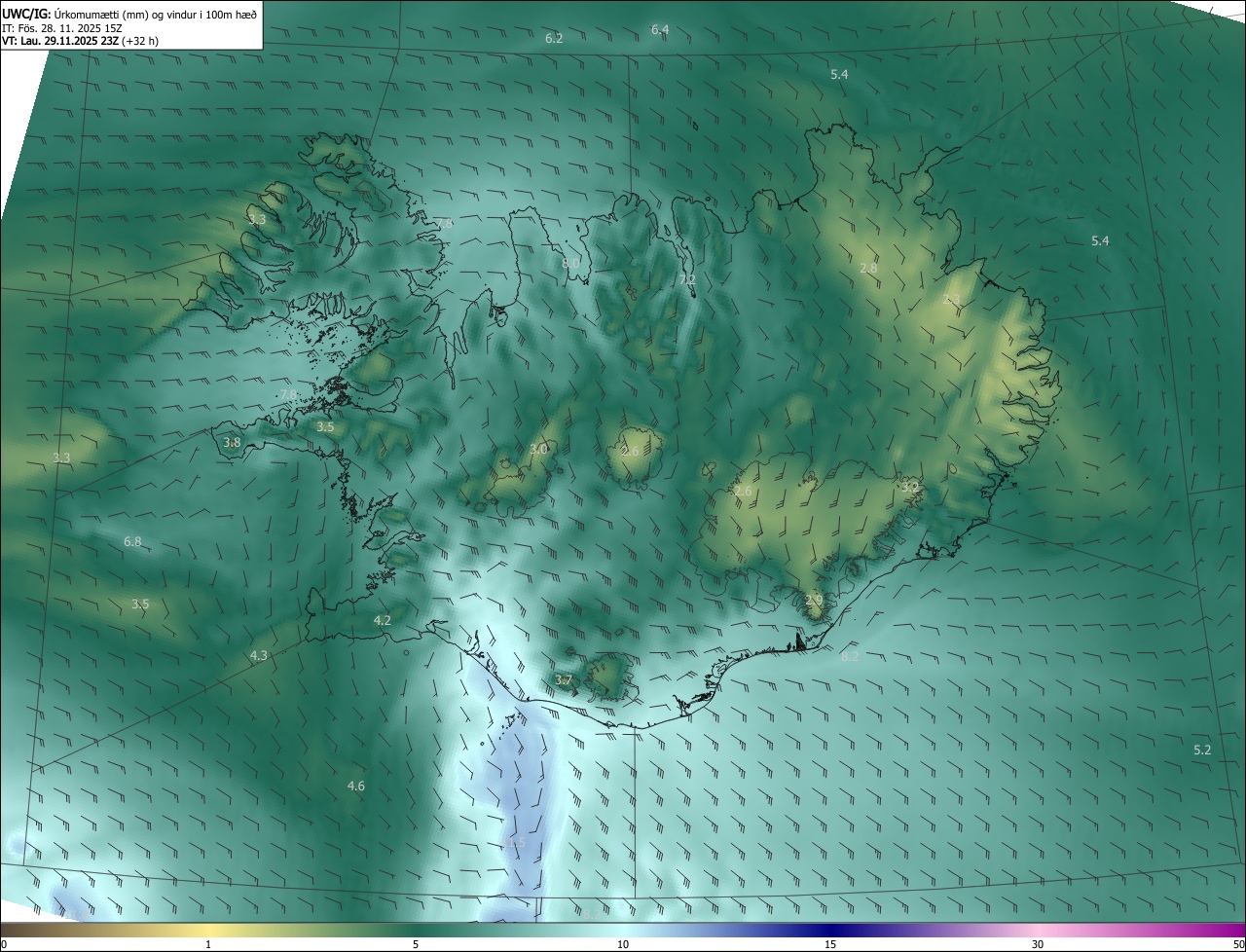Image resolution: width=1246 pixels, height=952 pixels.
Task: Click the 3.7 value label on the map
Action: (563, 679)
